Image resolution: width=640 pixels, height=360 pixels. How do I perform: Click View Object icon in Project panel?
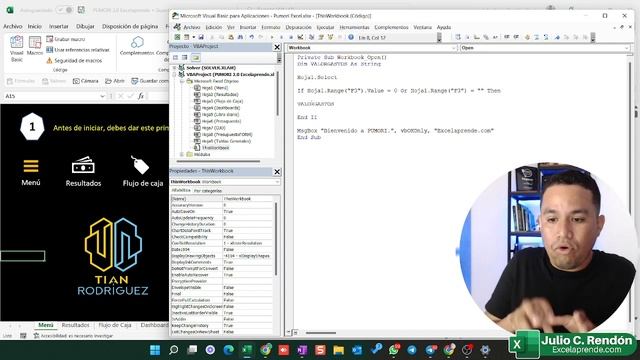point(184,58)
